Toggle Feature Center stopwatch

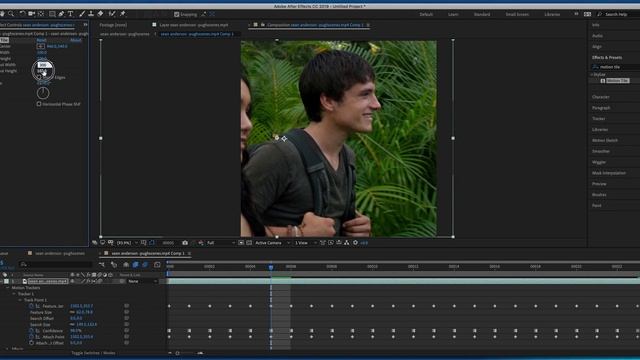(31, 306)
